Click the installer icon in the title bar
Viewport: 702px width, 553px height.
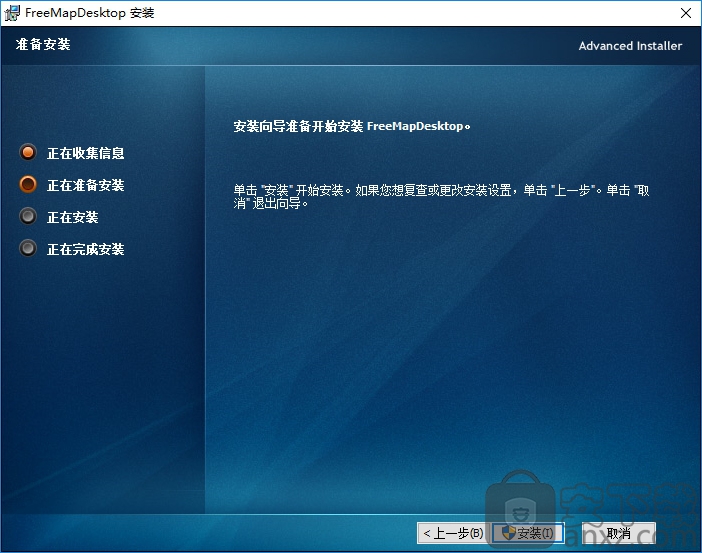(12, 13)
